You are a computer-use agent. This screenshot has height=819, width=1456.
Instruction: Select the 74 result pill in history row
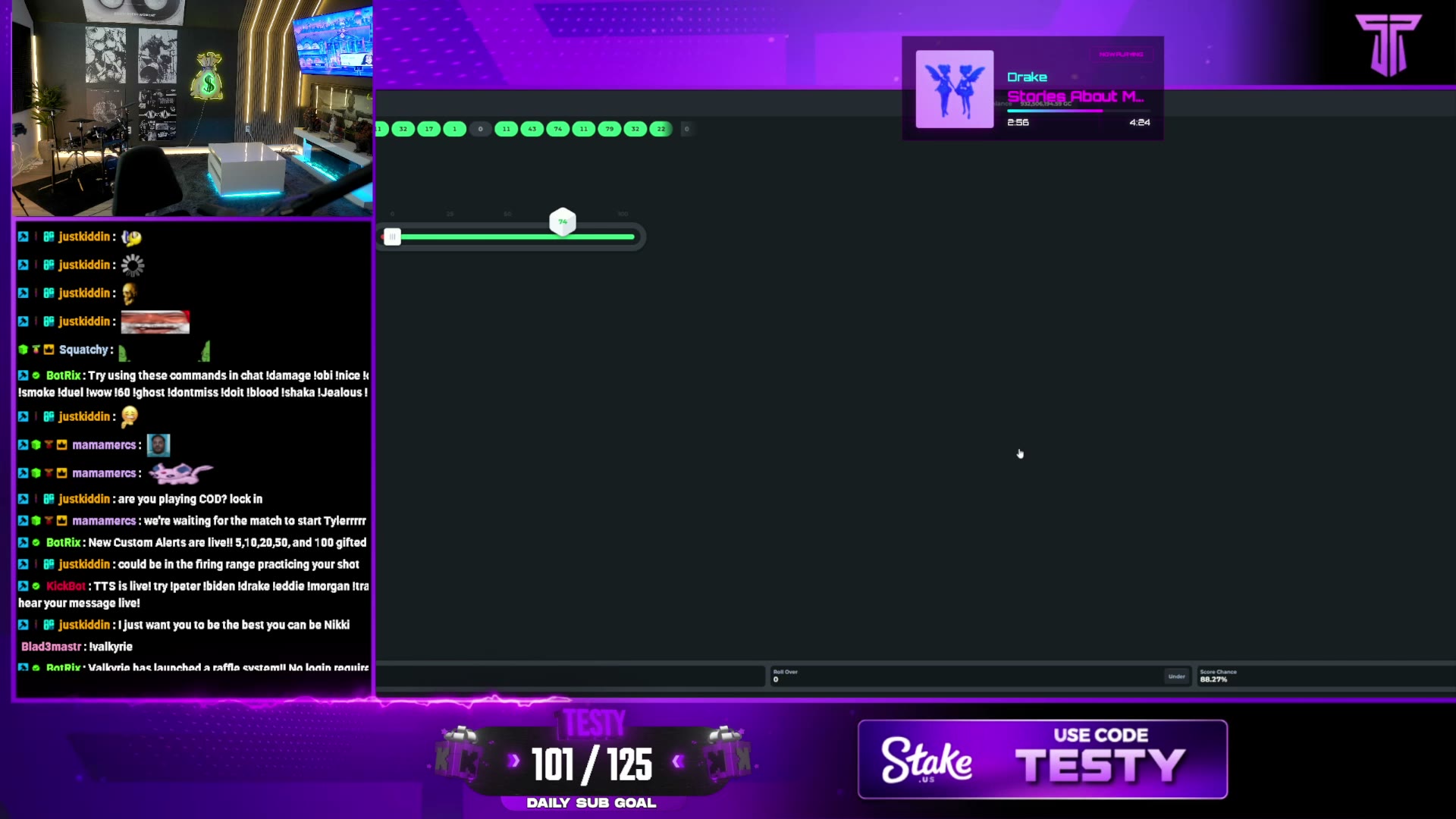pyautogui.click(x=558, y=129)
